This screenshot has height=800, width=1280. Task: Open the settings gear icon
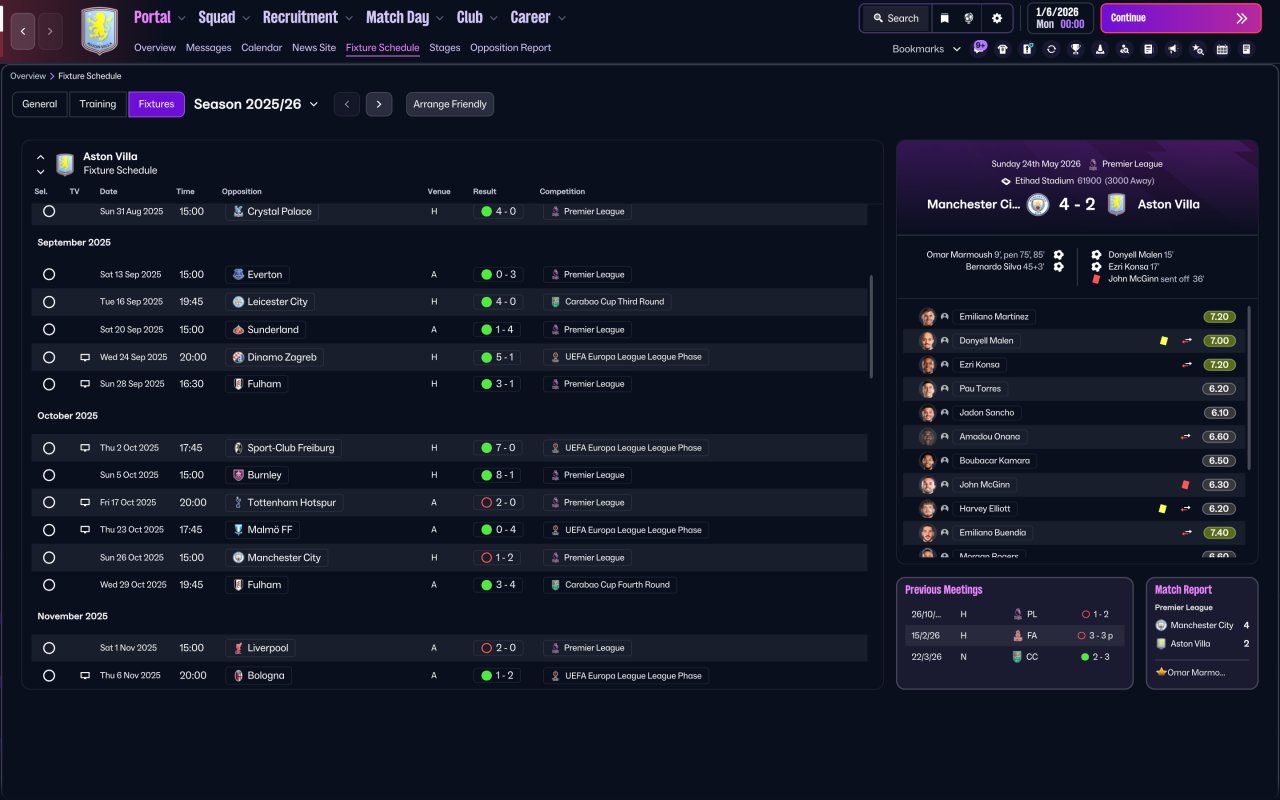click(x=997, y=18)
